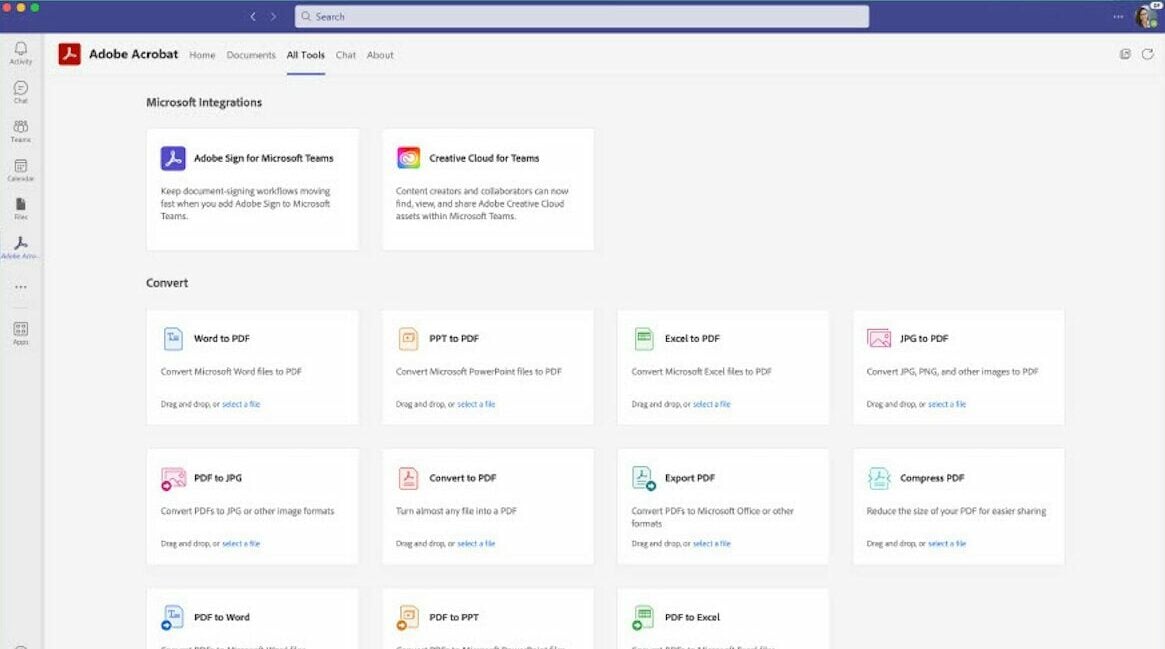Click the PDF to Word title
Viewport: 1165px width, 649px height.
[222, 617]
